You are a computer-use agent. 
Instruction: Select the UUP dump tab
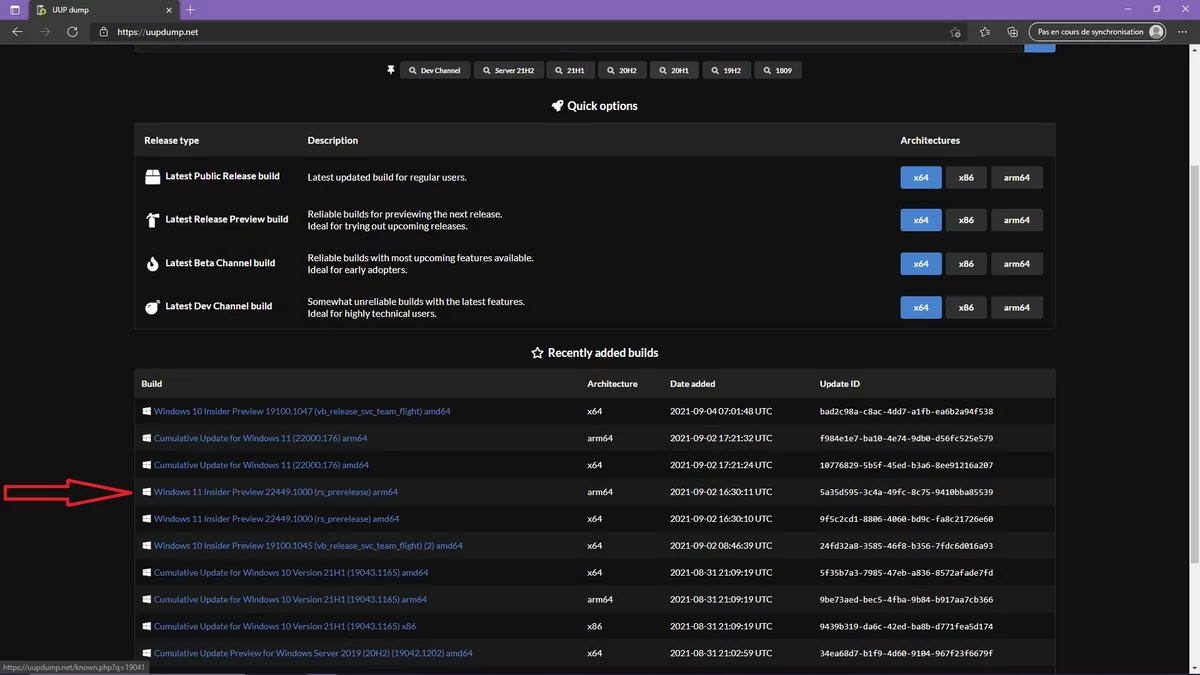pos(100,10)
